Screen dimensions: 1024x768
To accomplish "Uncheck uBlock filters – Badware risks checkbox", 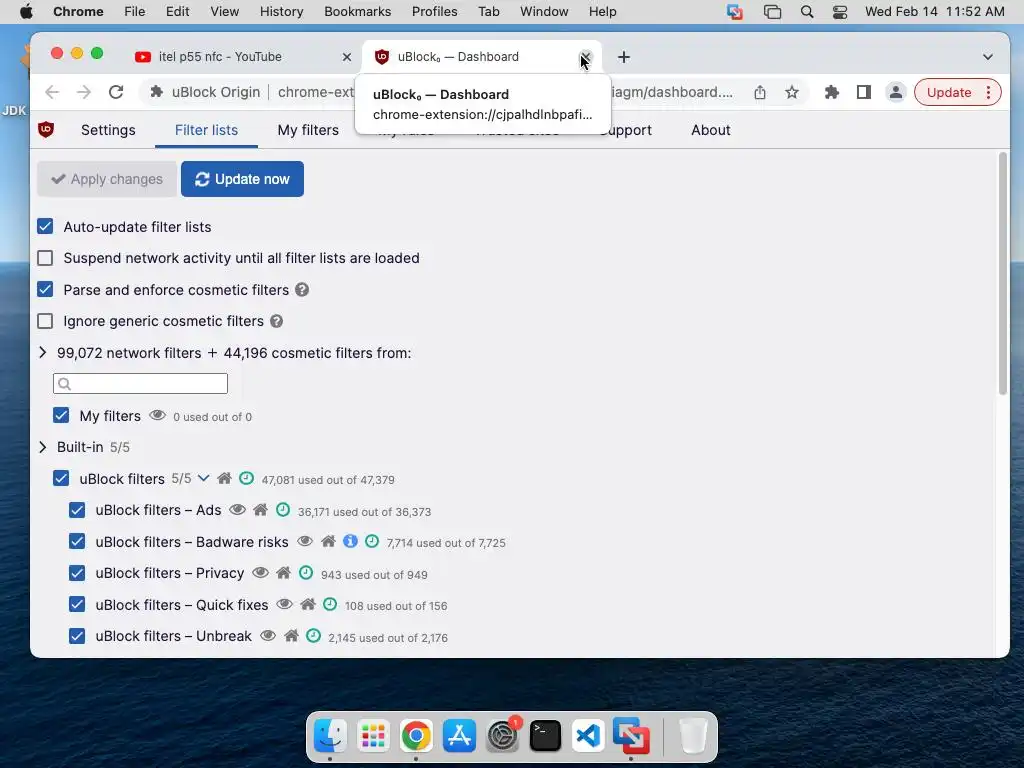I will [76, 541].
